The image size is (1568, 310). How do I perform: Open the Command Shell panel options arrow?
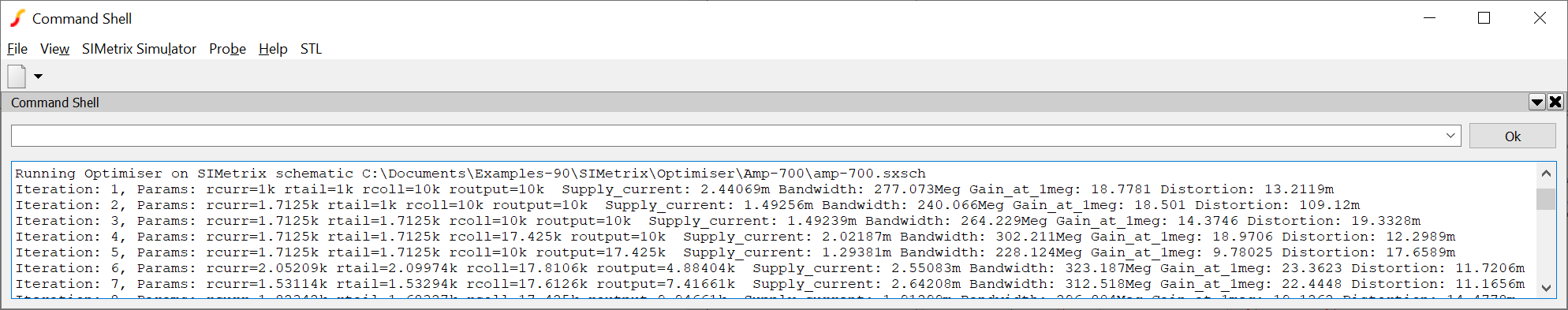[1536, 102]
